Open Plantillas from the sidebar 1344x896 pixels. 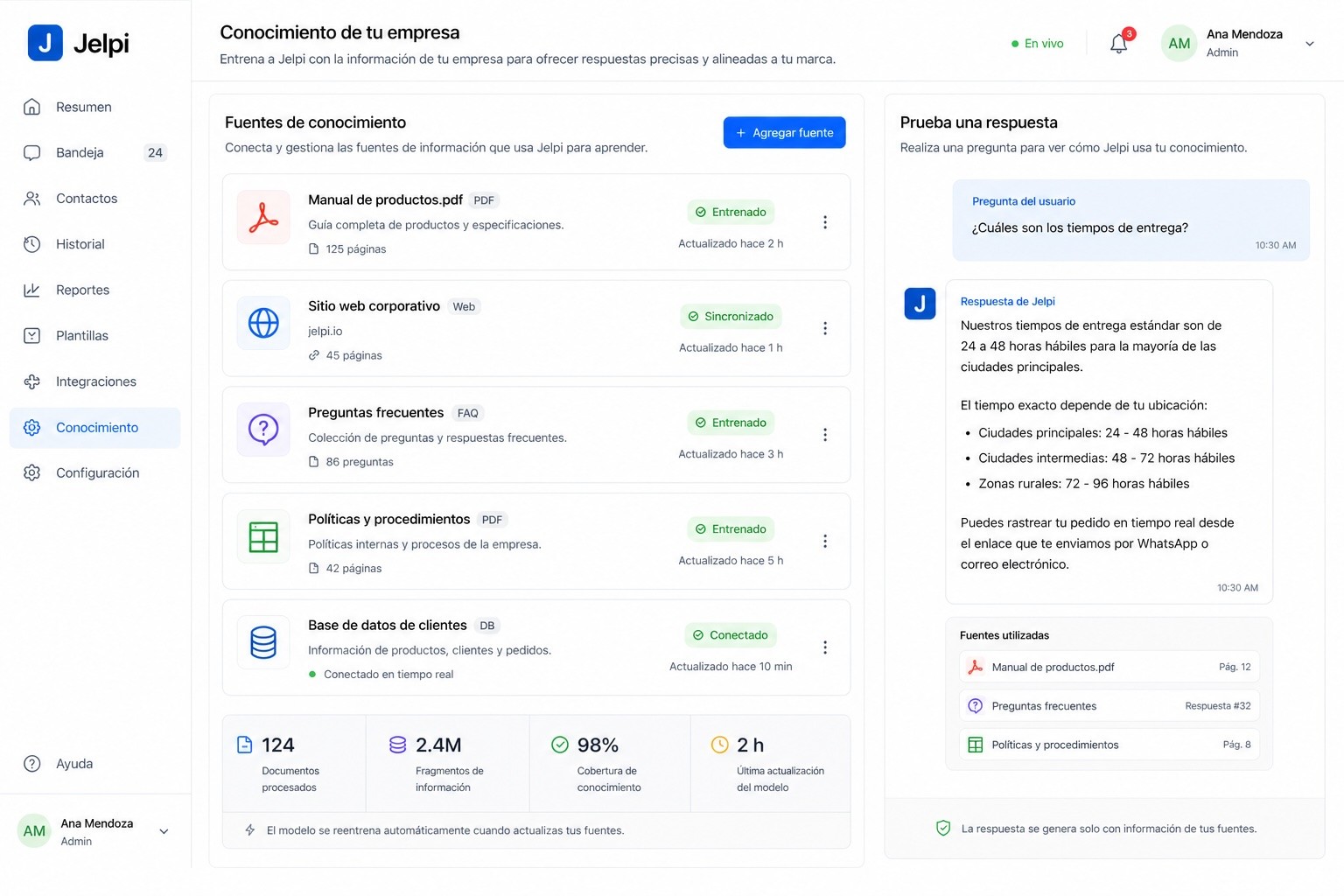pos(94,336)
